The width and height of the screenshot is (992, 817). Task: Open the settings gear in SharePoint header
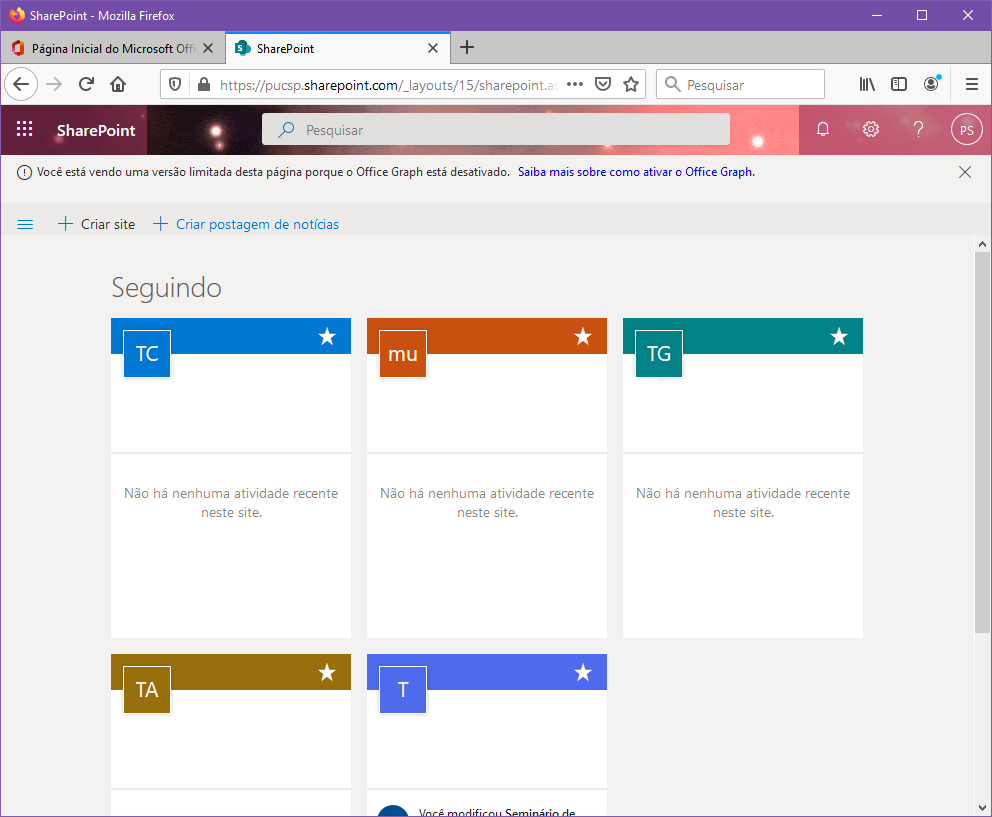point(871,129)
